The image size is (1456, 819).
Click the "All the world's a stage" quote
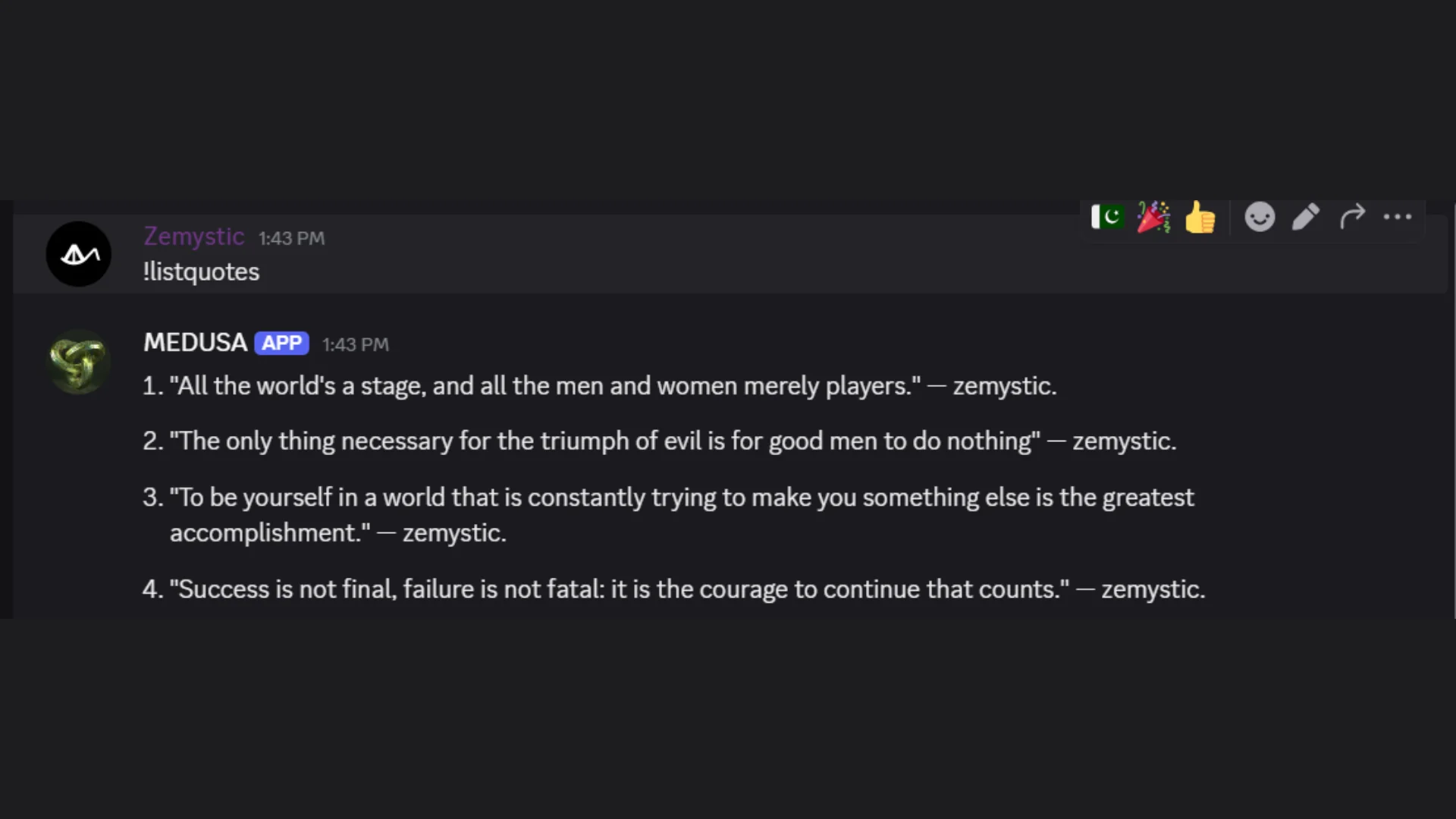point(544,386)
